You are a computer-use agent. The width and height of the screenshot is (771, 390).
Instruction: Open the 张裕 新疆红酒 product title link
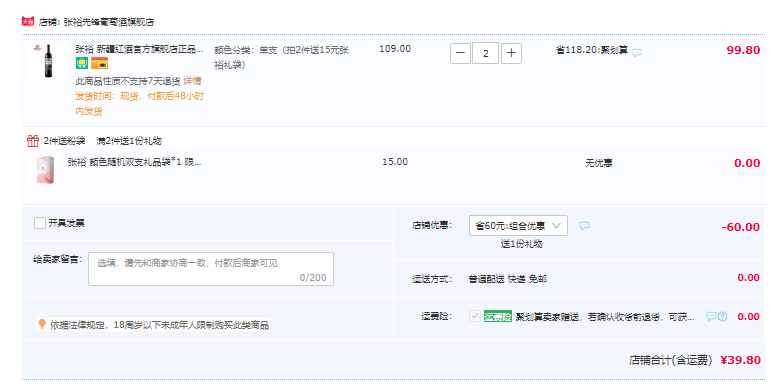point(139,49)
